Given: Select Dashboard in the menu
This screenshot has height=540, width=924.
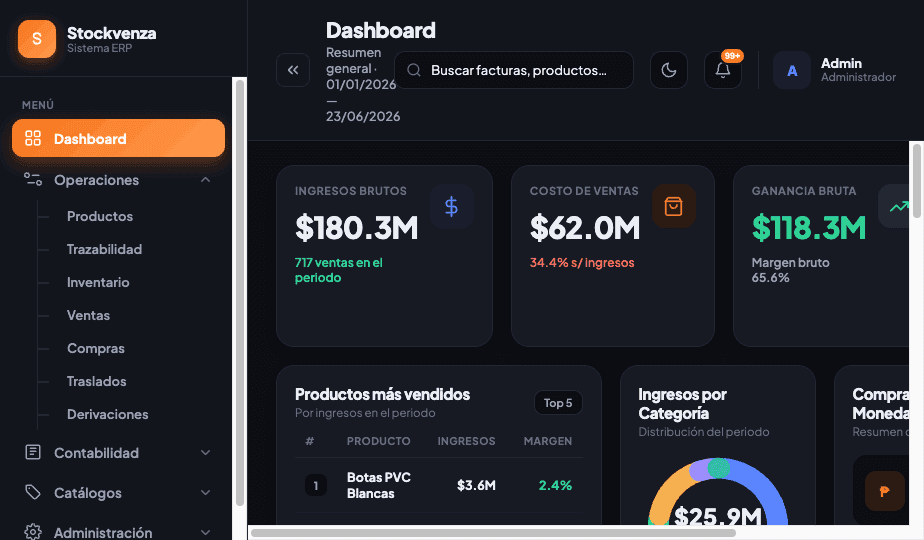Looking at the screenshot, I should [118, 139].
